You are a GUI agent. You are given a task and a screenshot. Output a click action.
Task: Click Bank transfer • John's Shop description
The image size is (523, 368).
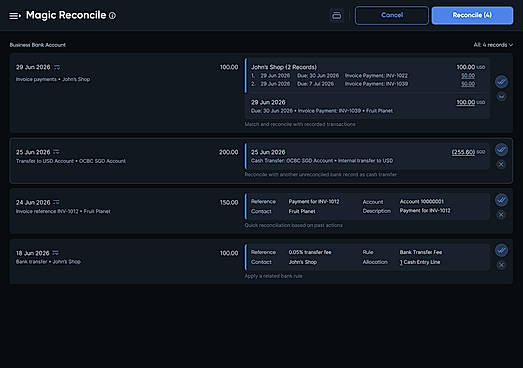(x=48, y=262)
